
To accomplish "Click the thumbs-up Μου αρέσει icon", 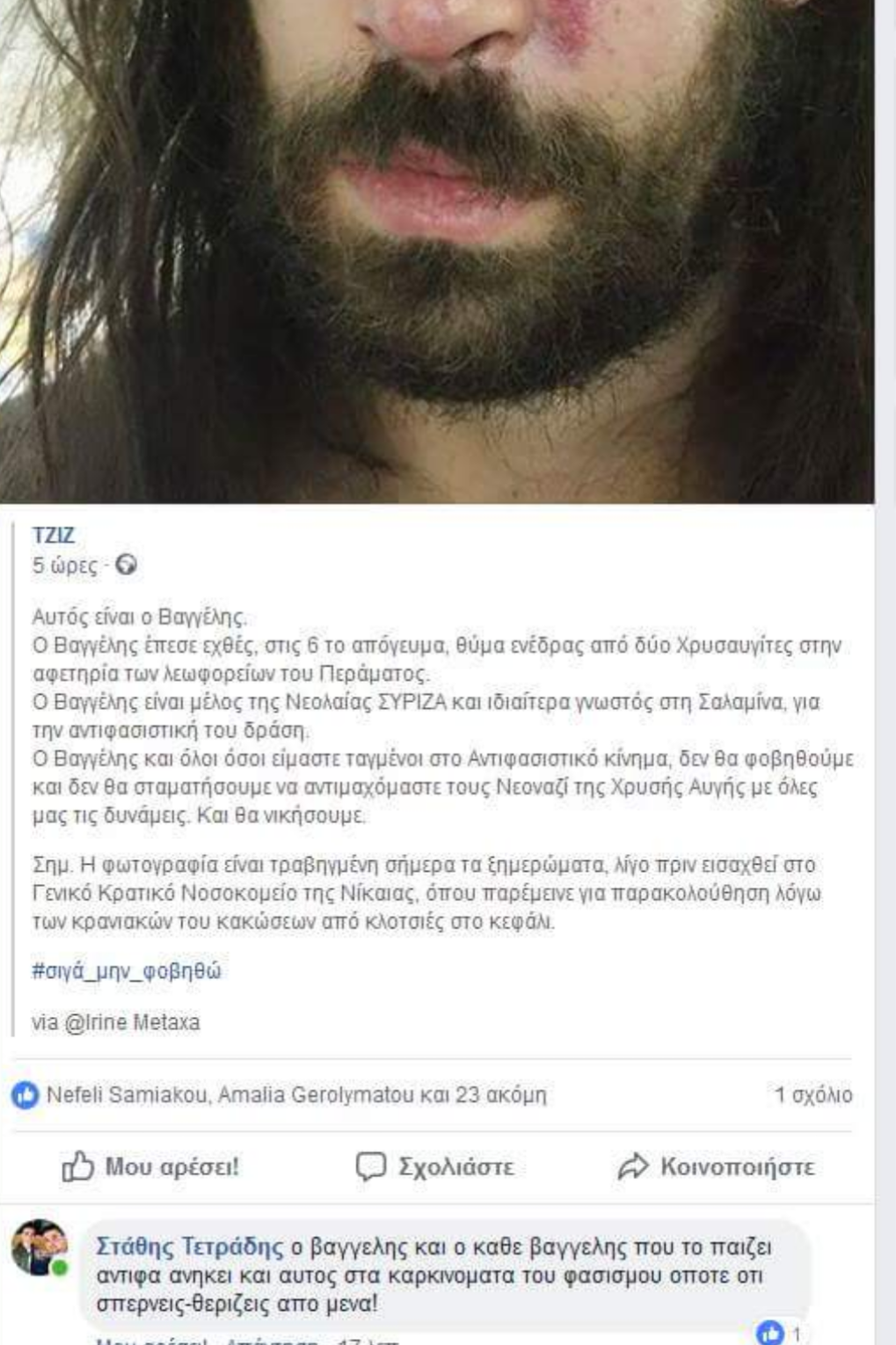I will pyautogui.click(x=77, y=1166).
